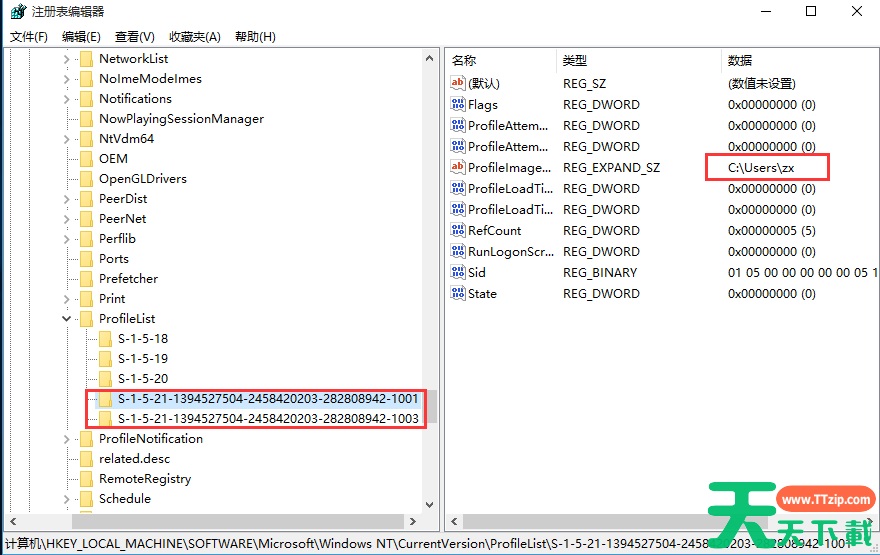Select the first ProfileAttem... value name
880x555 pixels.
[x=508, y=126]
